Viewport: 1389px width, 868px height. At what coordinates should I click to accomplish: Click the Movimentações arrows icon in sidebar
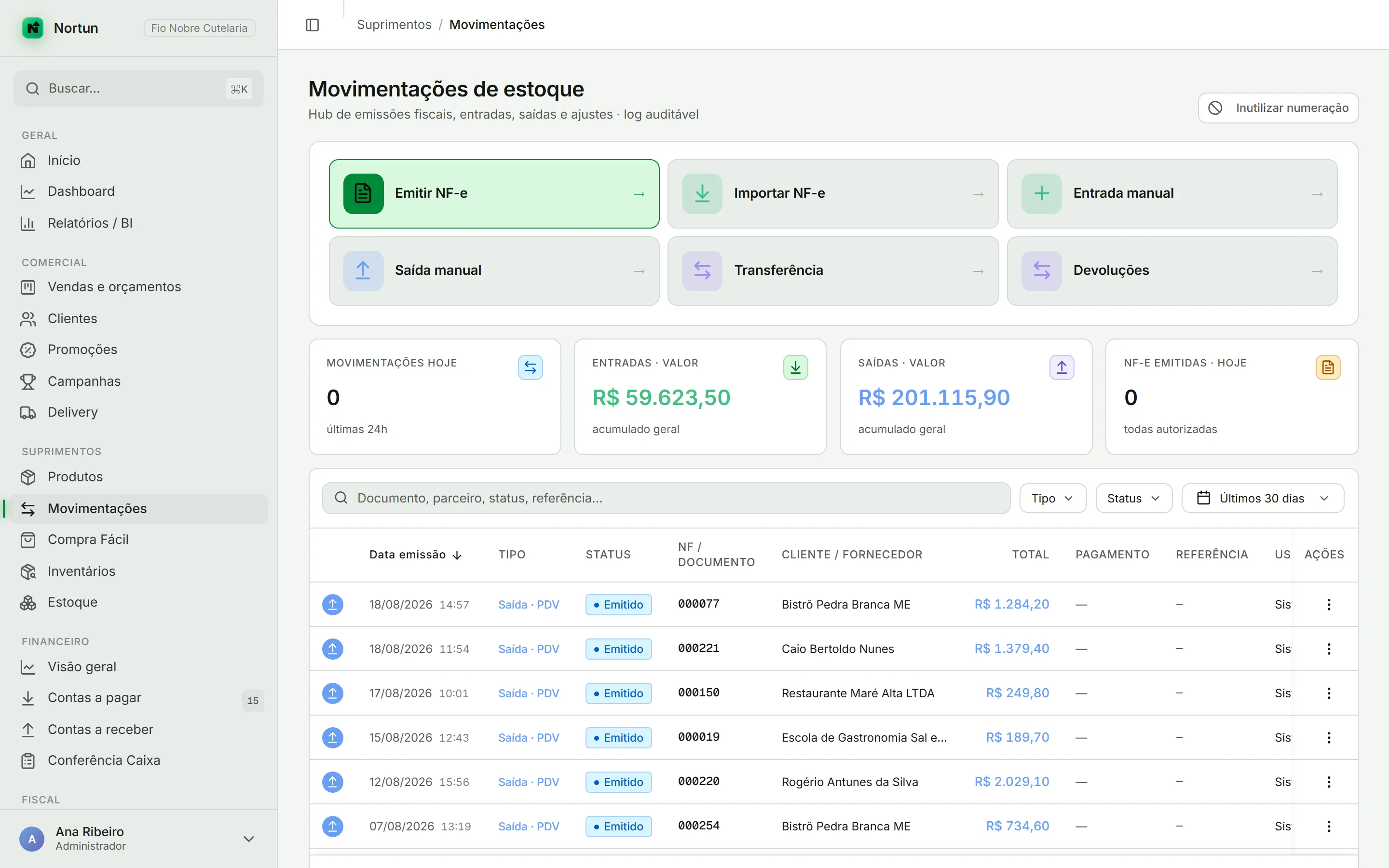click(x=28, y=508)
